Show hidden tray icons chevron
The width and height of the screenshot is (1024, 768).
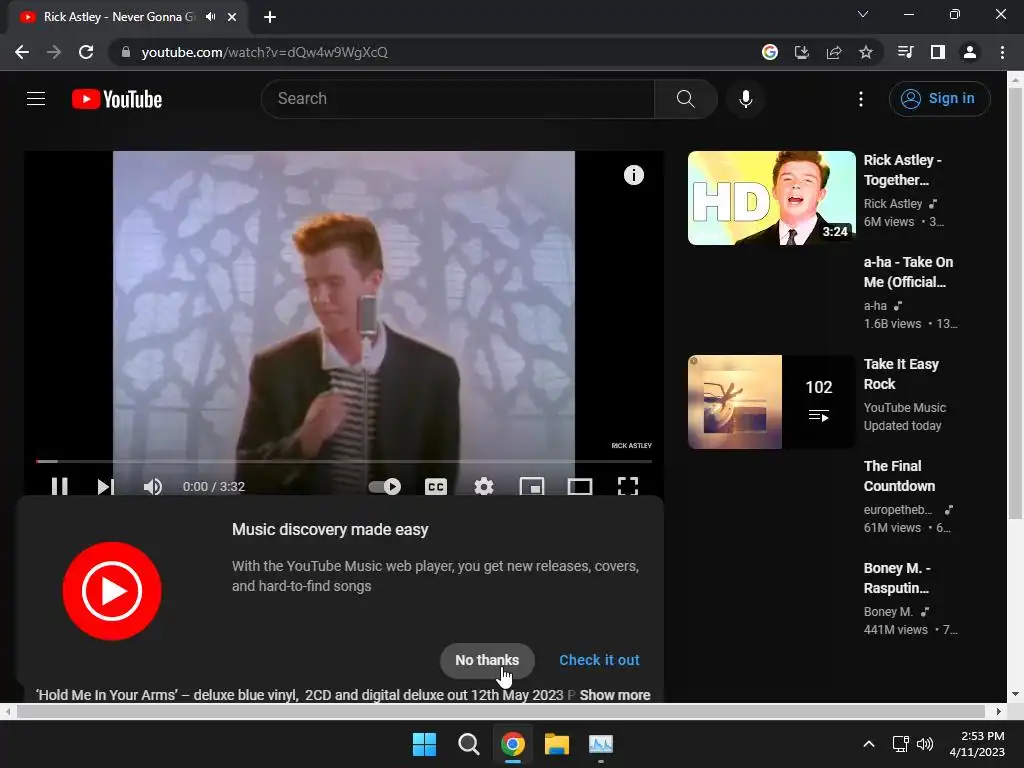pyautogui.click(x=869, y=744)
